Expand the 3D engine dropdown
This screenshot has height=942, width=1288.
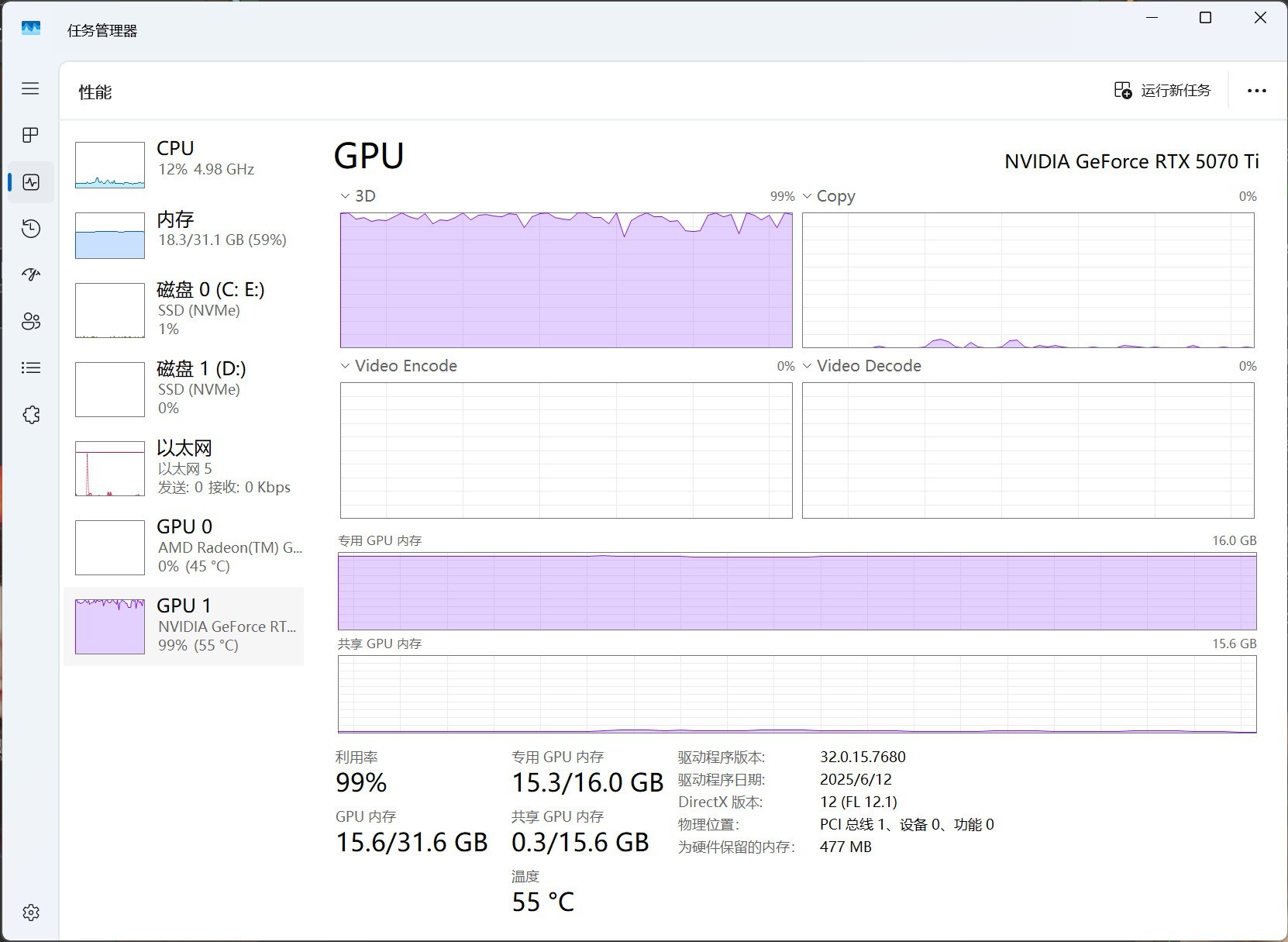coord(357,196)
